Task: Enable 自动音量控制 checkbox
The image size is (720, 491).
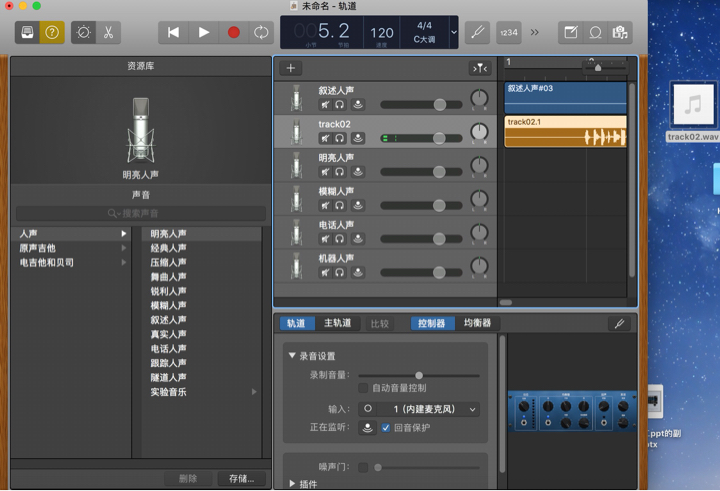Action: [364, 388]
